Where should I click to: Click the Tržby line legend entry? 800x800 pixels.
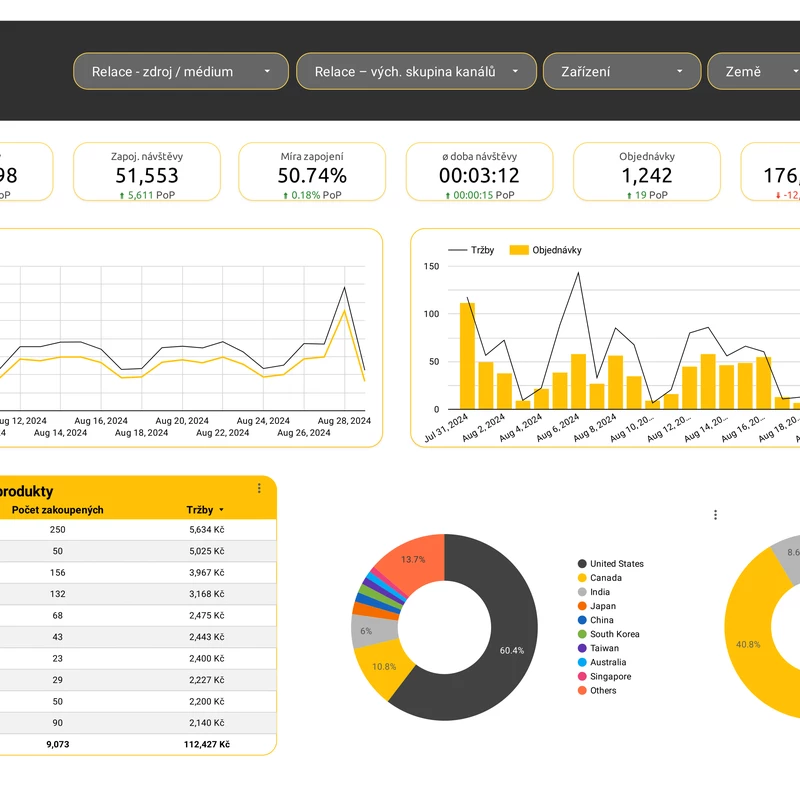click(x=471, y=250)
